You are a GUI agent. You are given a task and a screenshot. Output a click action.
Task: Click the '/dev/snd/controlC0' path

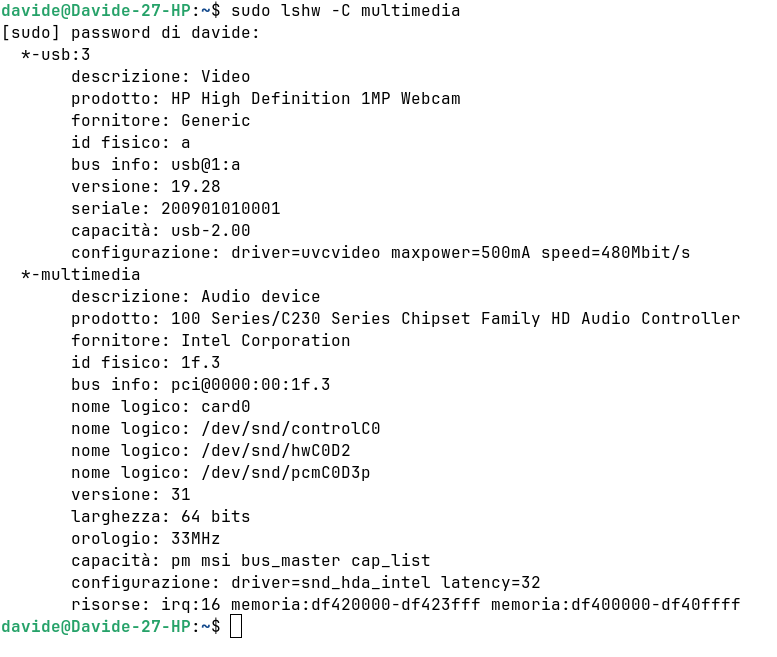pyautogui.click(x=291, y=429)
